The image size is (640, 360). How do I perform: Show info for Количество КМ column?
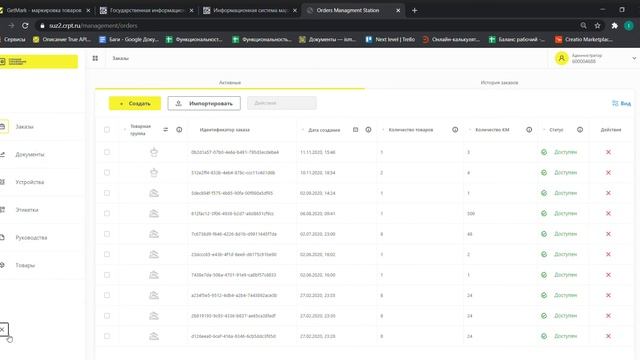(529, 130)
